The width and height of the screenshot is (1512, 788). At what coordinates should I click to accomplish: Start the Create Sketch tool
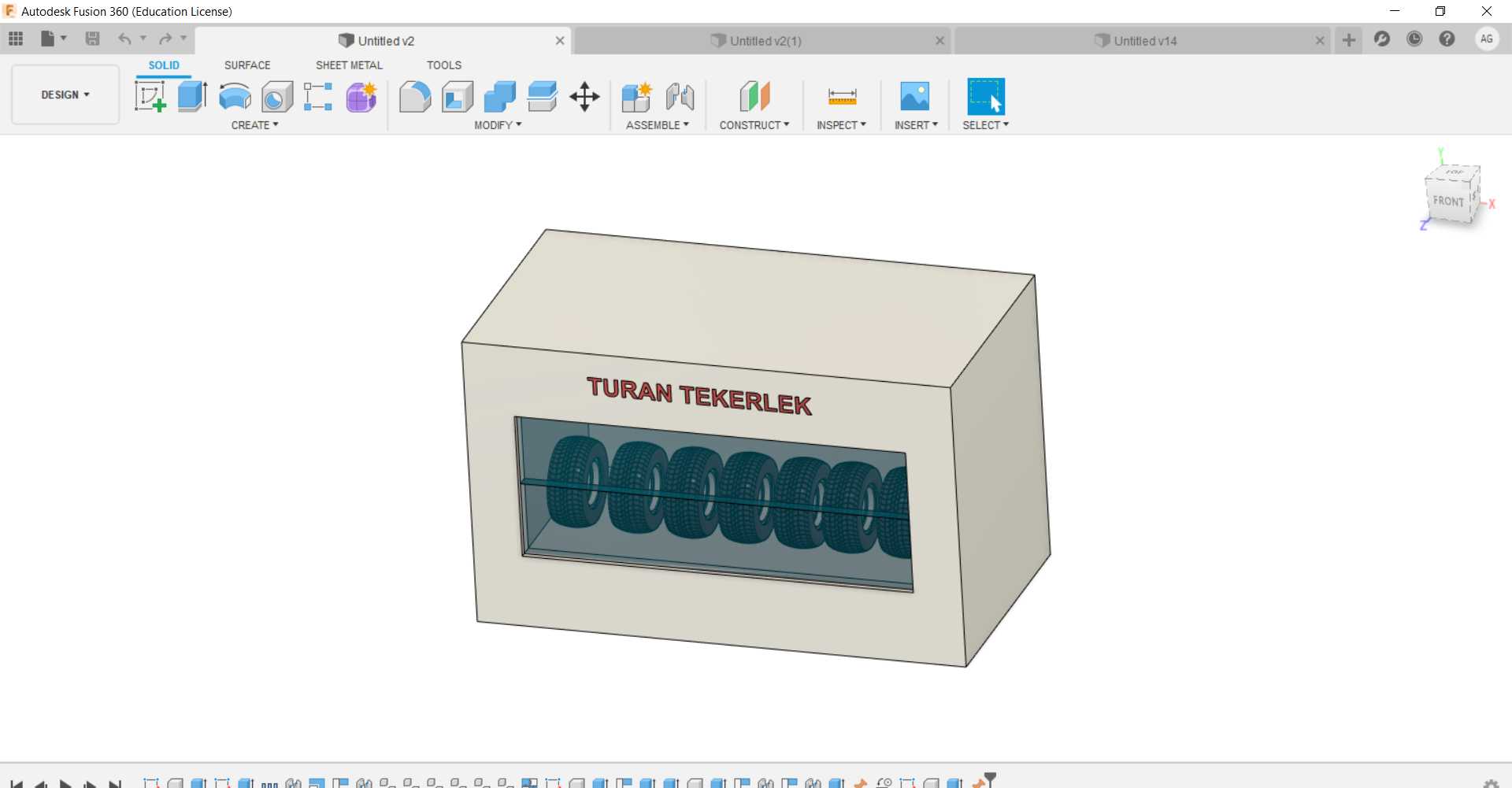coord(150,97)
